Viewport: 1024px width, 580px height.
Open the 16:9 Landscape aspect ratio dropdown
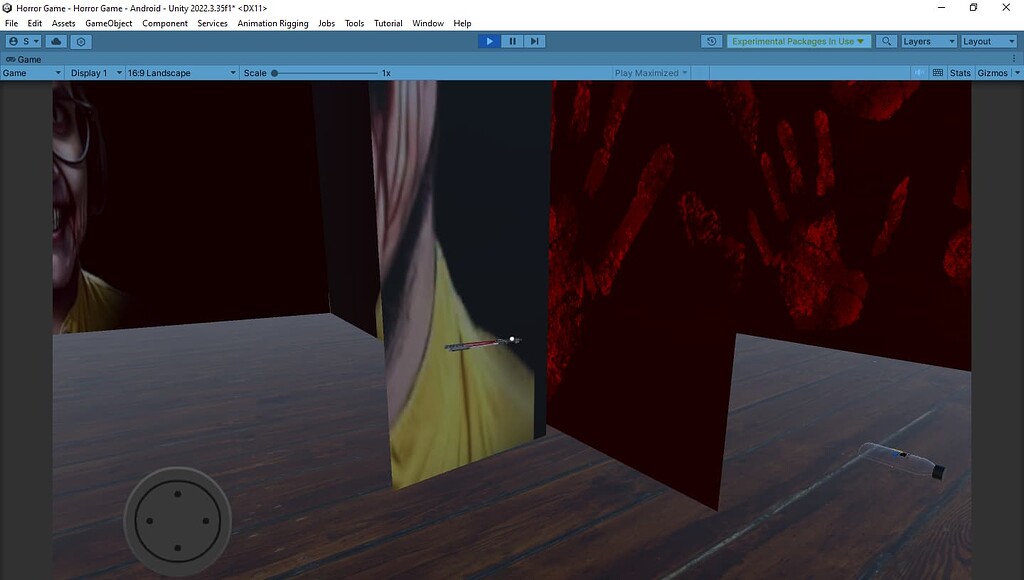181,72
